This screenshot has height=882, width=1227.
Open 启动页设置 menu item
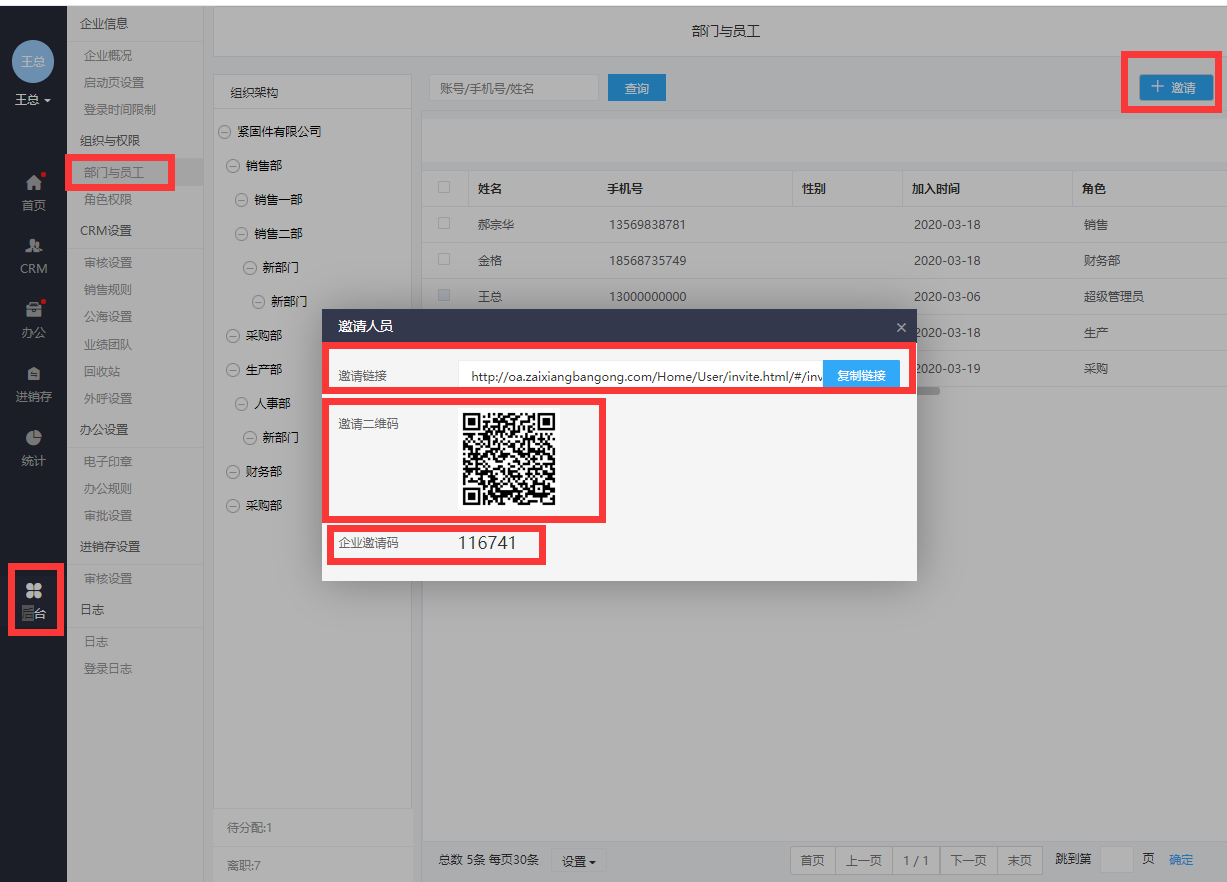click(114, 83)
